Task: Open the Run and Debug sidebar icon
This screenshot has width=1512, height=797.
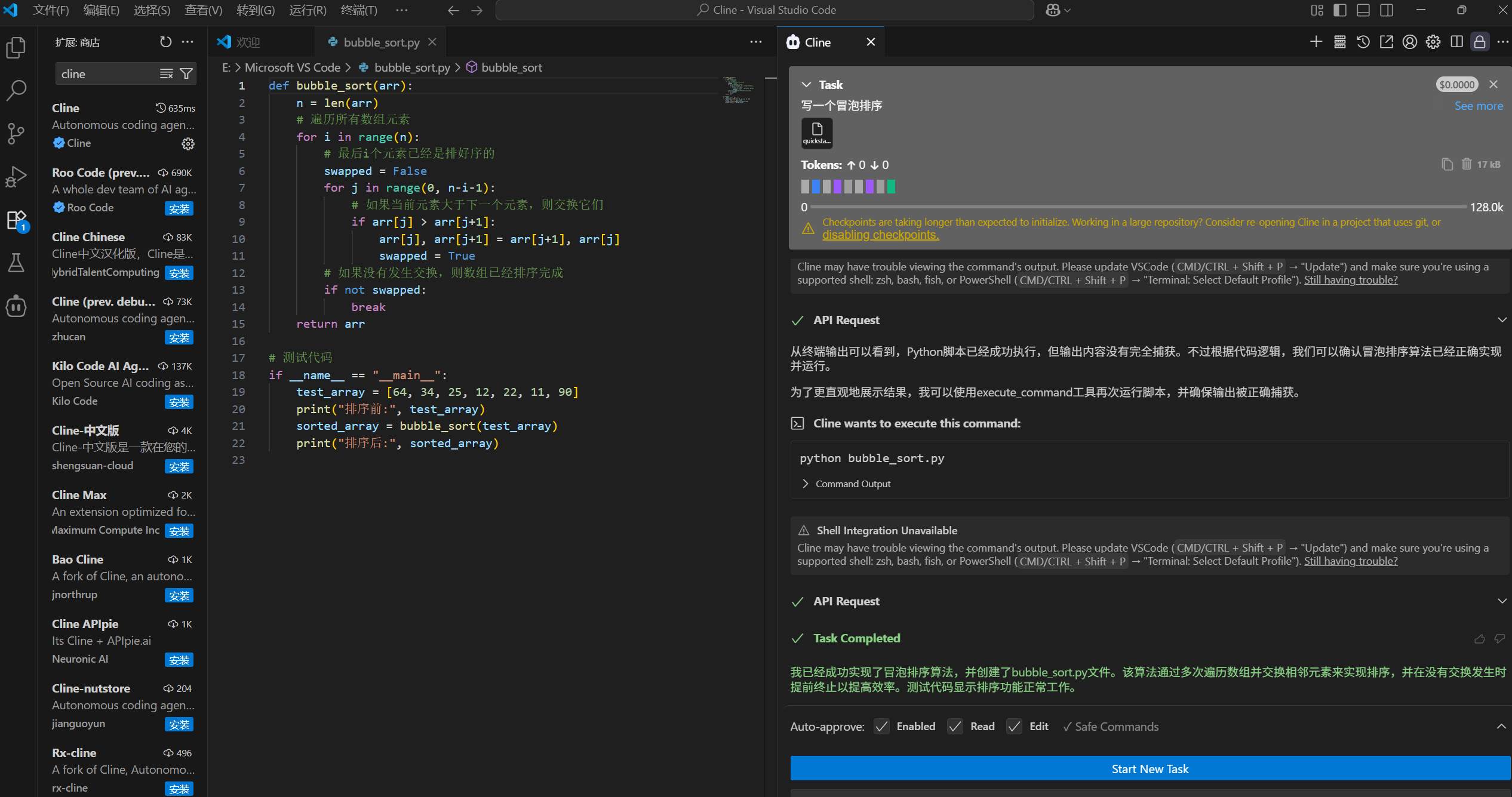Action: tap(16, 176)
